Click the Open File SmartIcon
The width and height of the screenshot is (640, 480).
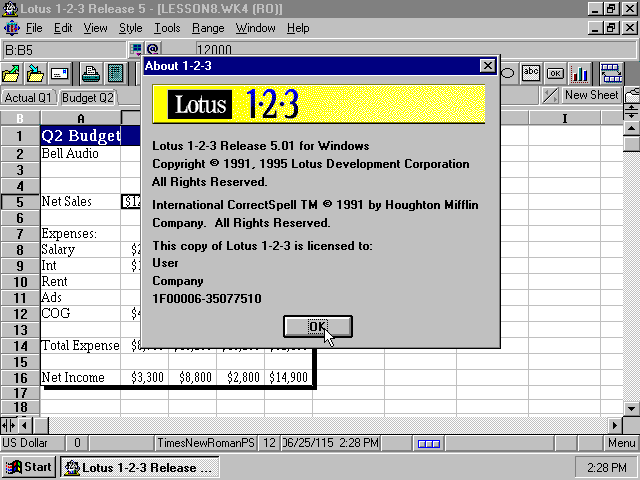(11, 74)
